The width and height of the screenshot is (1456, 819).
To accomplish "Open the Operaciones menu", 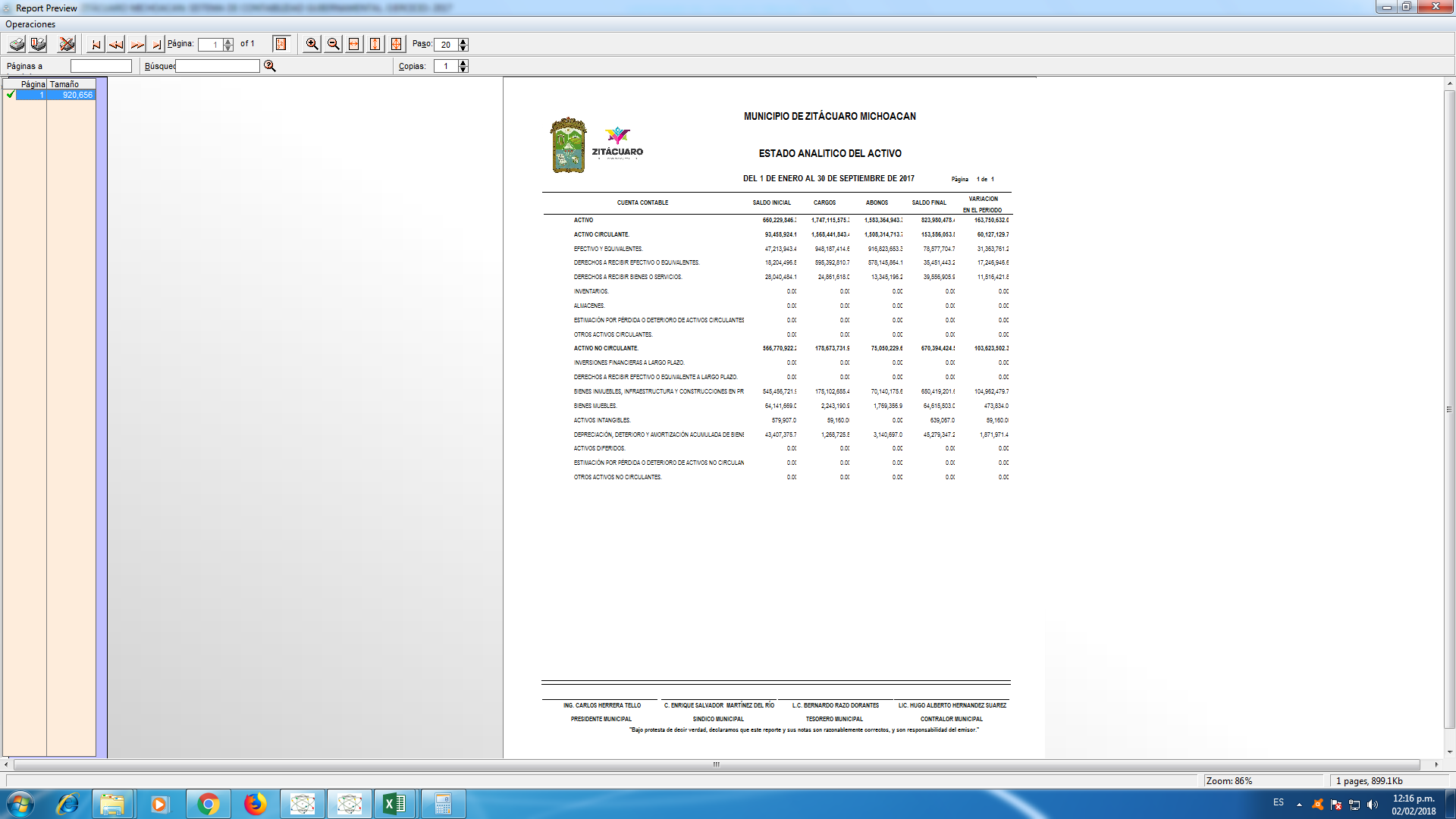I will pos(30,24).
